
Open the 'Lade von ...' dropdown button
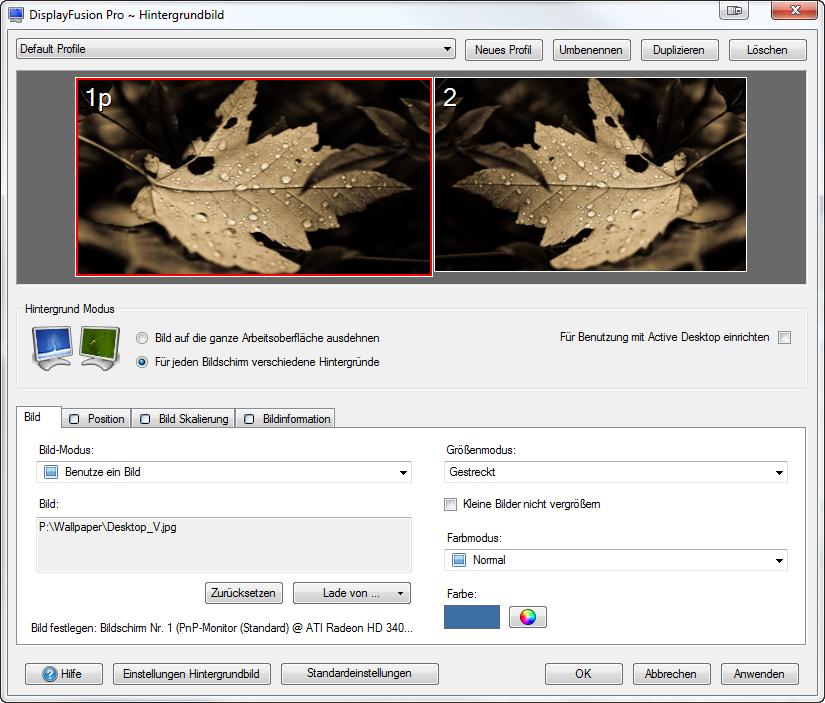(x=352, y=593)
